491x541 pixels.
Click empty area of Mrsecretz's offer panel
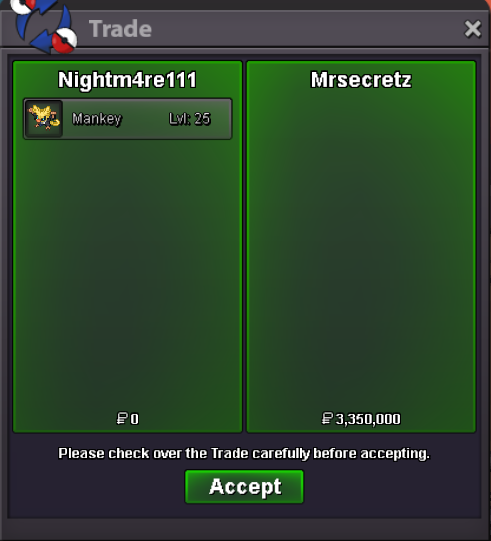click(x=361, y=248)
